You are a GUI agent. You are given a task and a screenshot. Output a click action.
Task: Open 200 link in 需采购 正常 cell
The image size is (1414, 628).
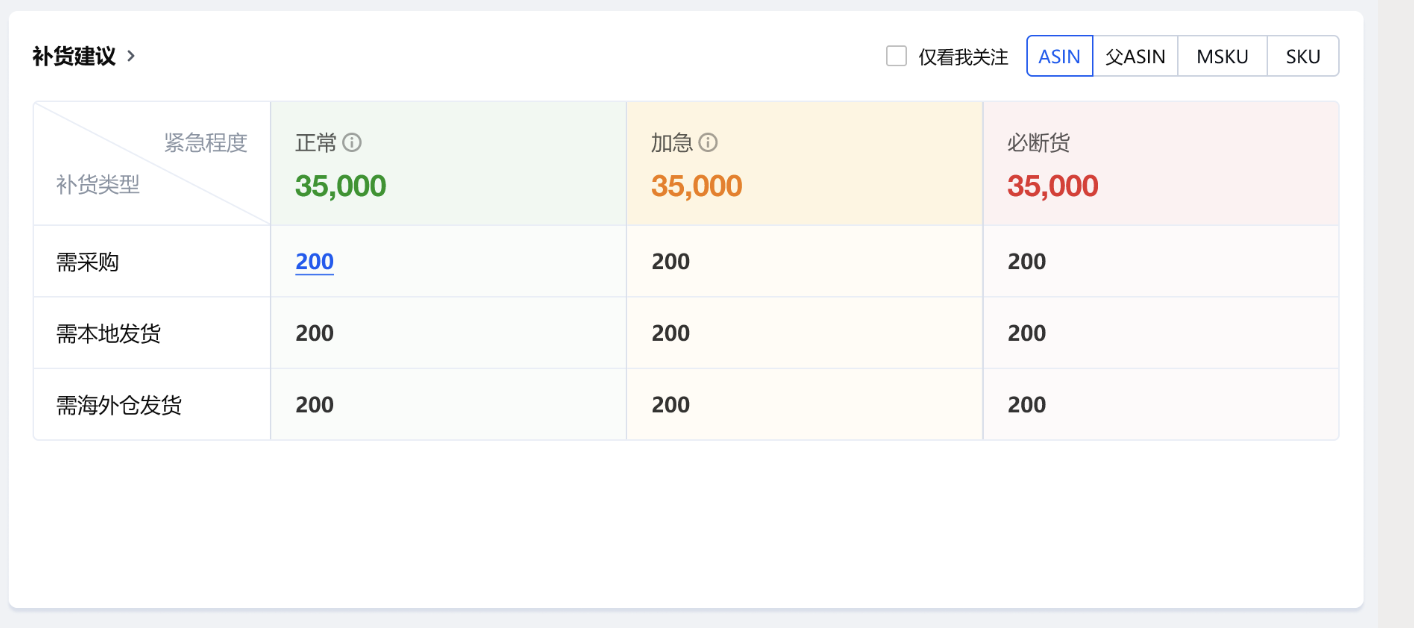(314, 262)
